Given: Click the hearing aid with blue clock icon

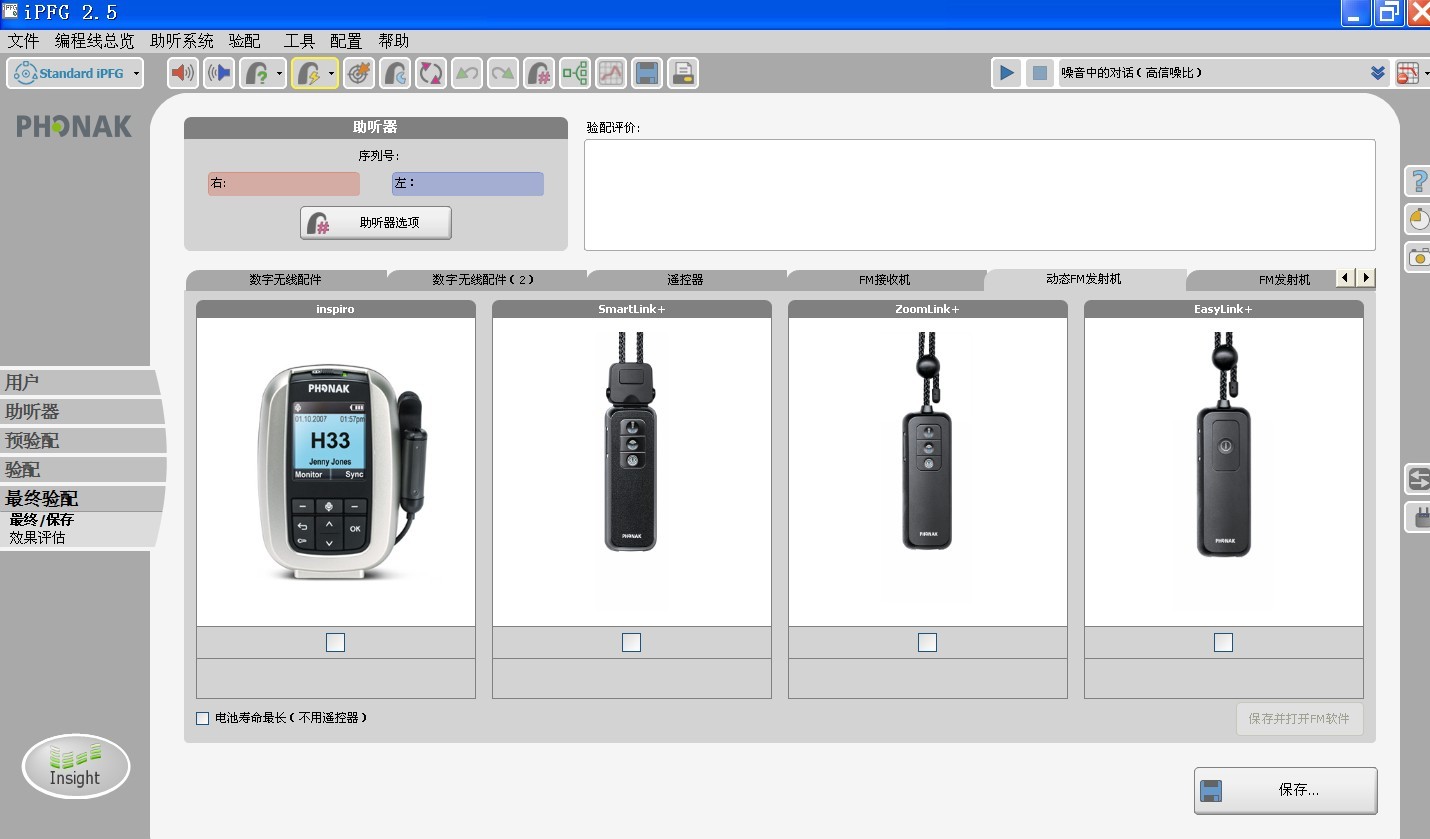Looking at the screenshot, I should point(395,73).
